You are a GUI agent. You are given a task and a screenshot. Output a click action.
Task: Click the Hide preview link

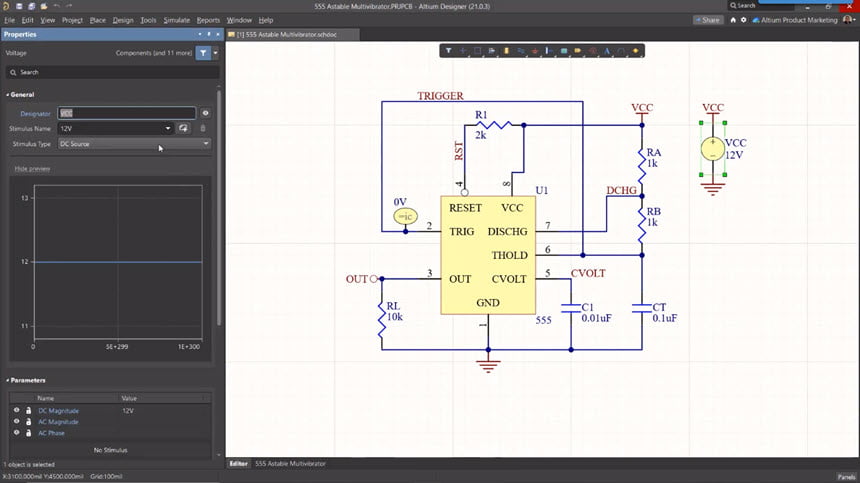[x=32, y=168]
